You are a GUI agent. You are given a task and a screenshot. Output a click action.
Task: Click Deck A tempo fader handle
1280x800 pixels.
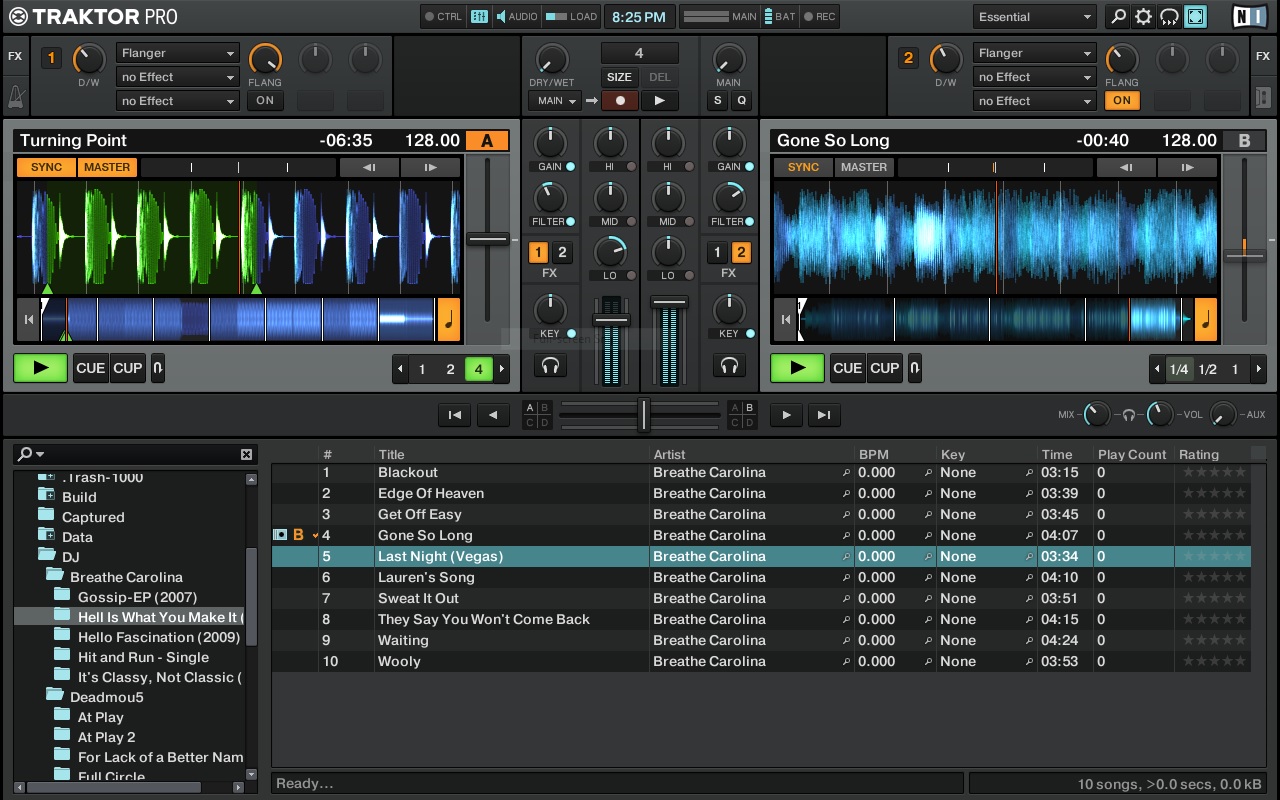point(488,239)
